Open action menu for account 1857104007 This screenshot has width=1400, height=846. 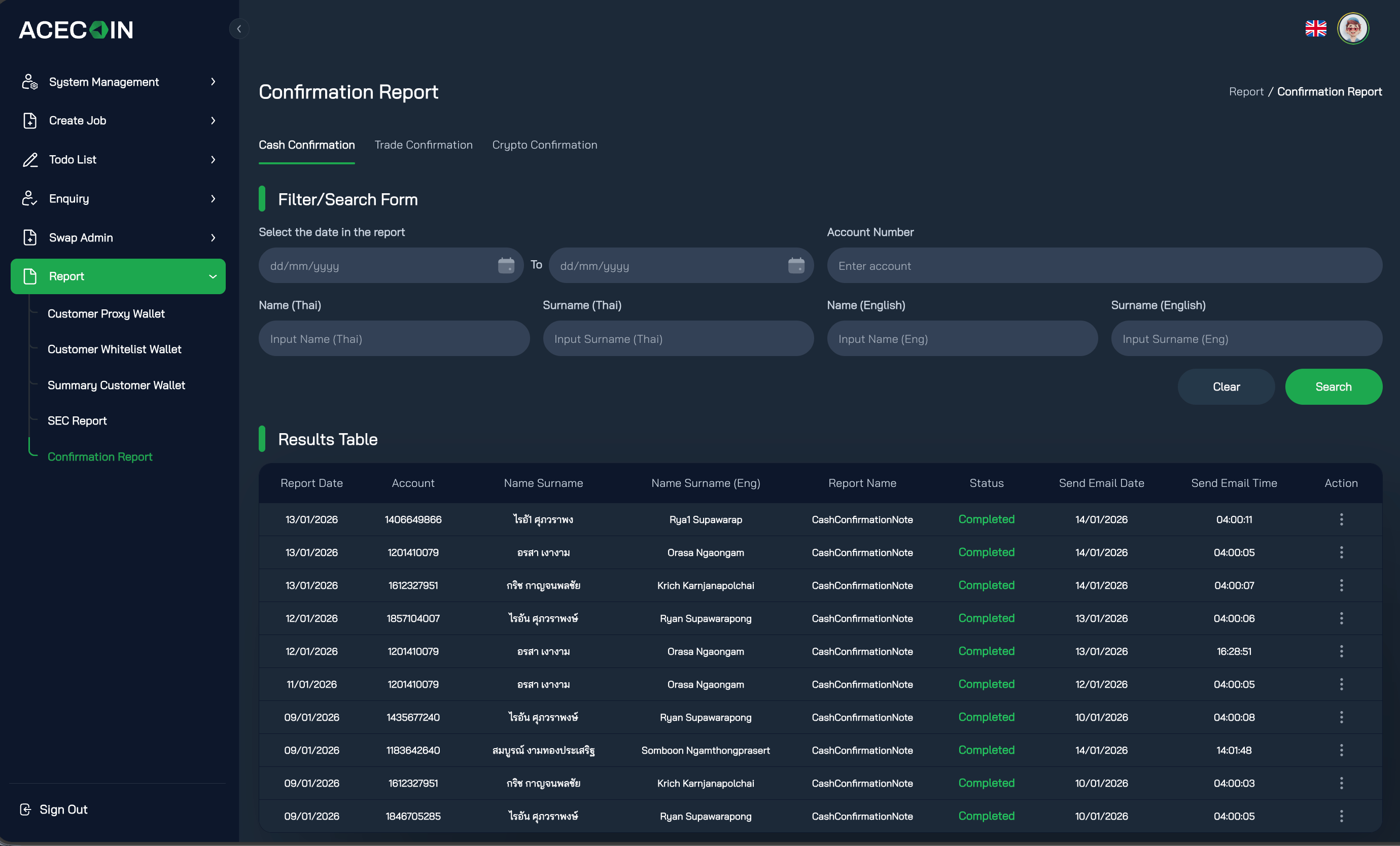coord(1341,618)
